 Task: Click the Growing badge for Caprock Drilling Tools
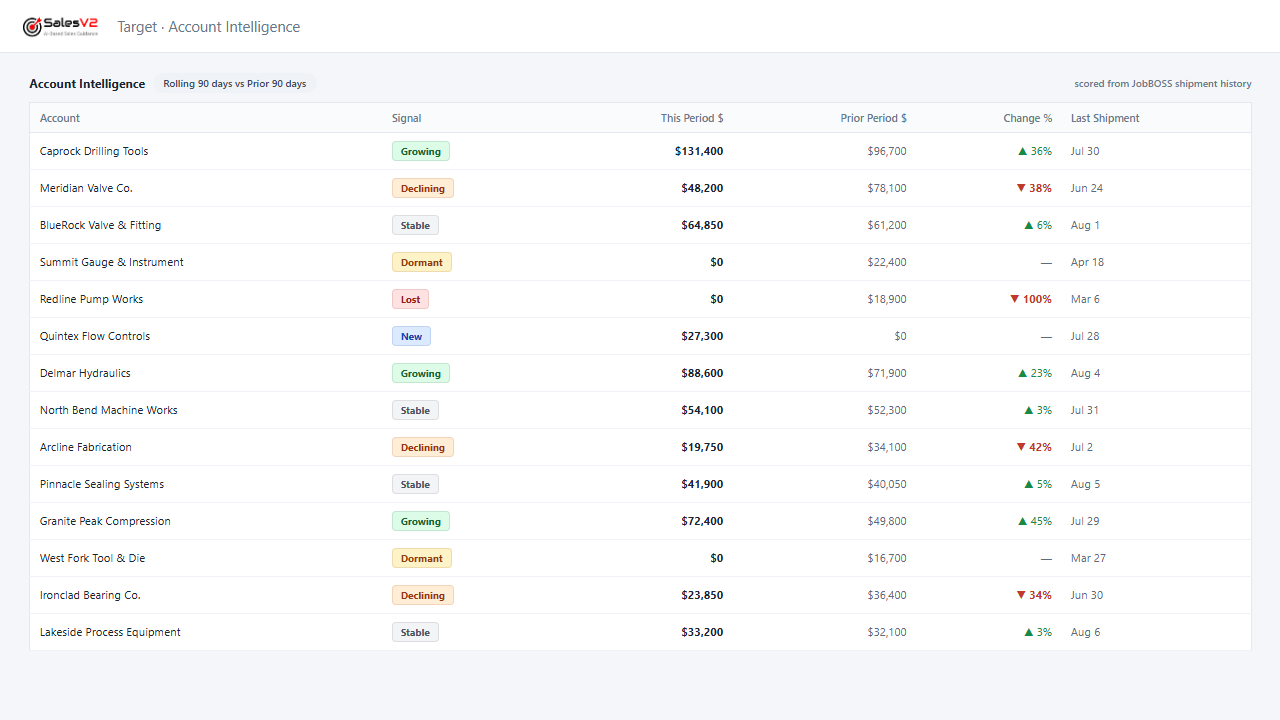(x=421, y=151)
